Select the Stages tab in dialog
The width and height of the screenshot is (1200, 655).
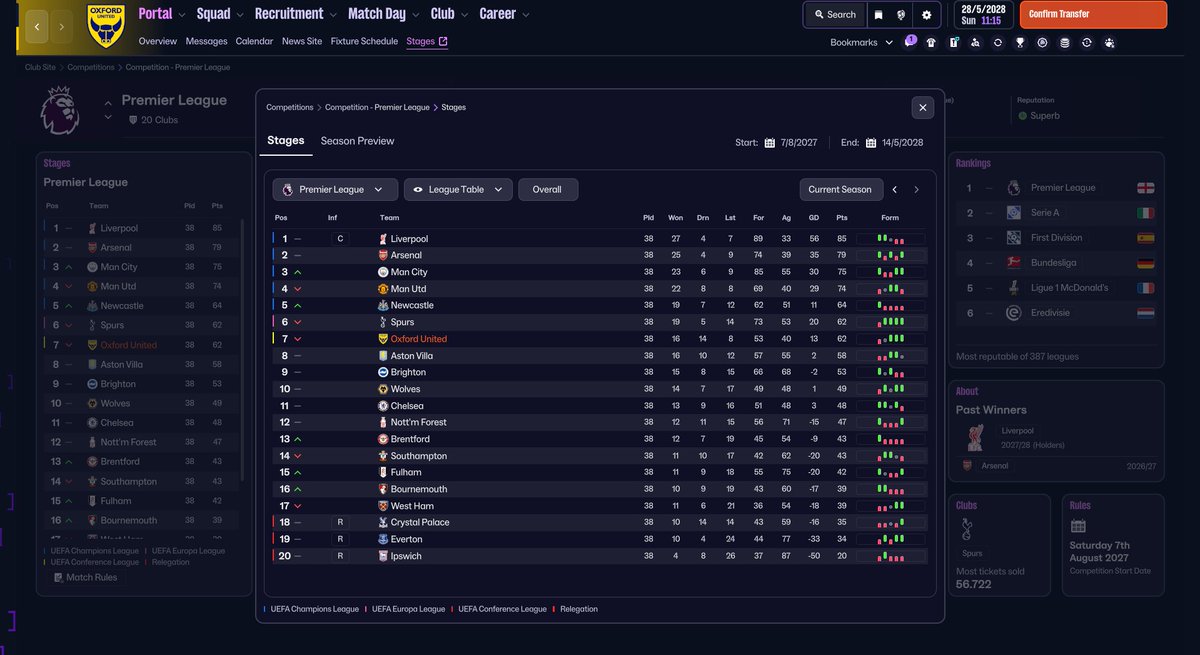pos(285,141)
